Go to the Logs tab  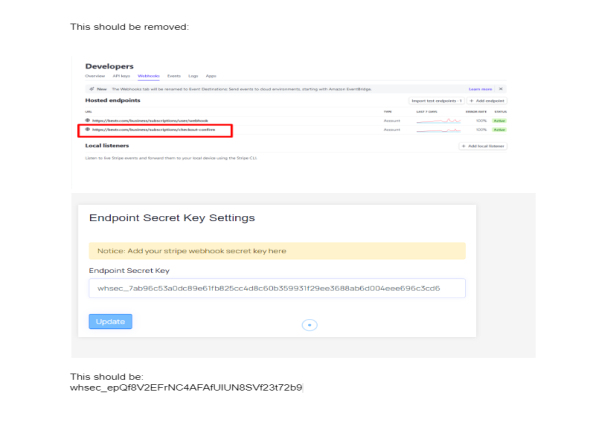coord(193,76)
